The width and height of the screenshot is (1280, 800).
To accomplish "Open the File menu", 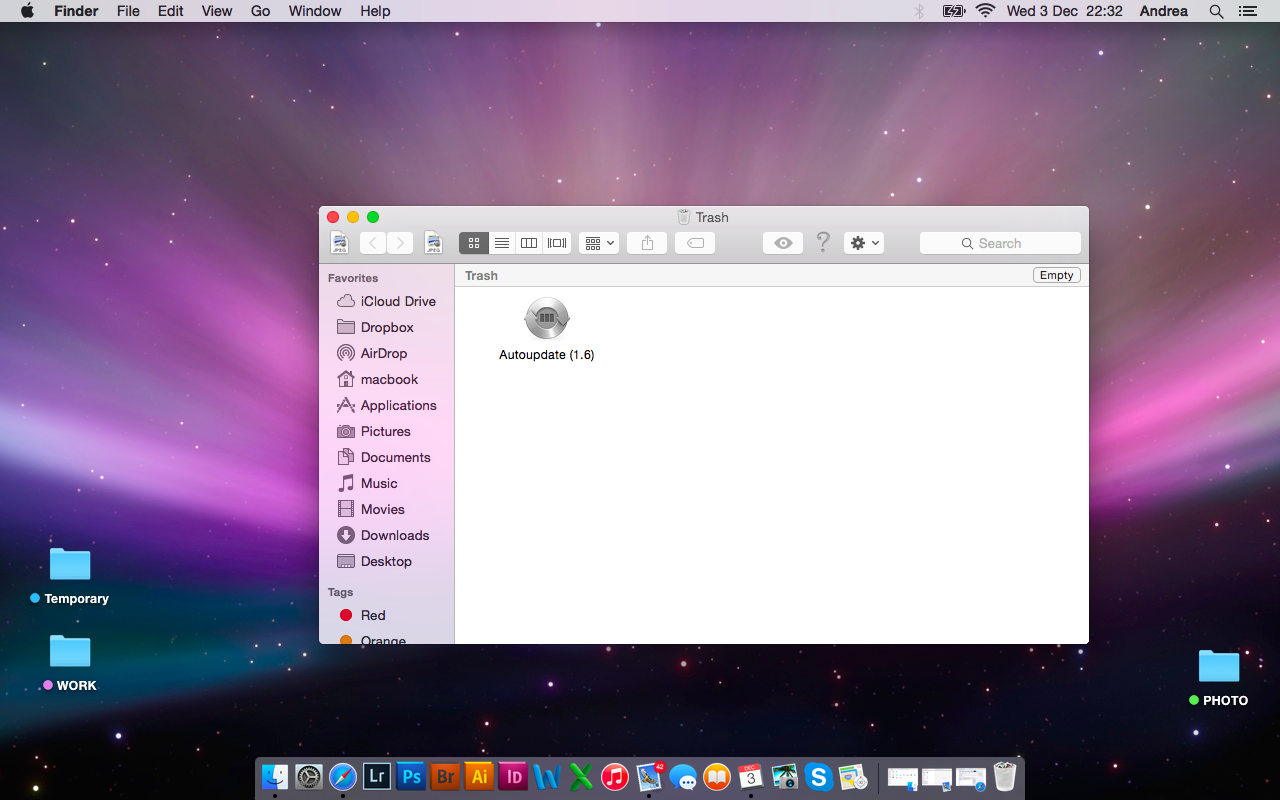I will point(128,11).
